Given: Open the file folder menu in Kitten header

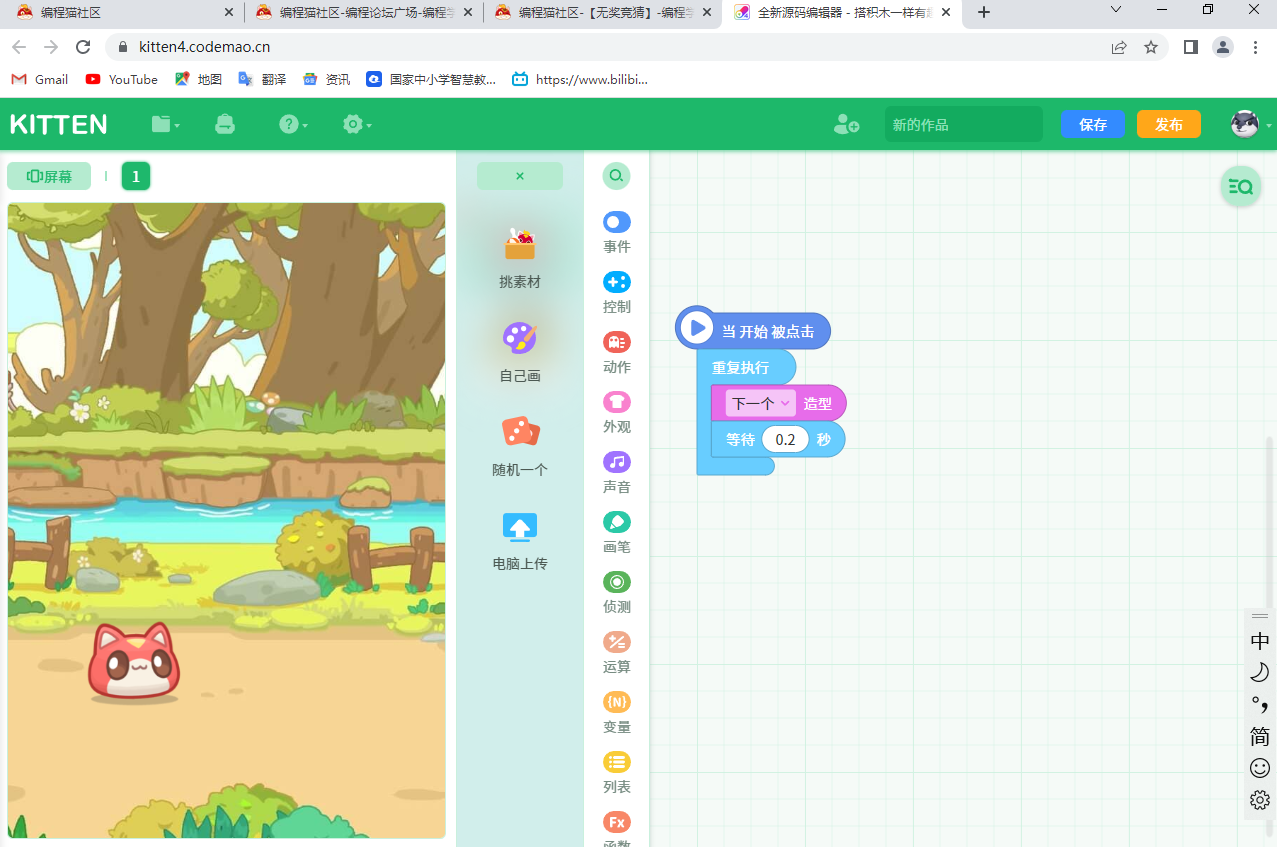Looking at the screenshot, I should pyautogui.click(x=165, y=124).
